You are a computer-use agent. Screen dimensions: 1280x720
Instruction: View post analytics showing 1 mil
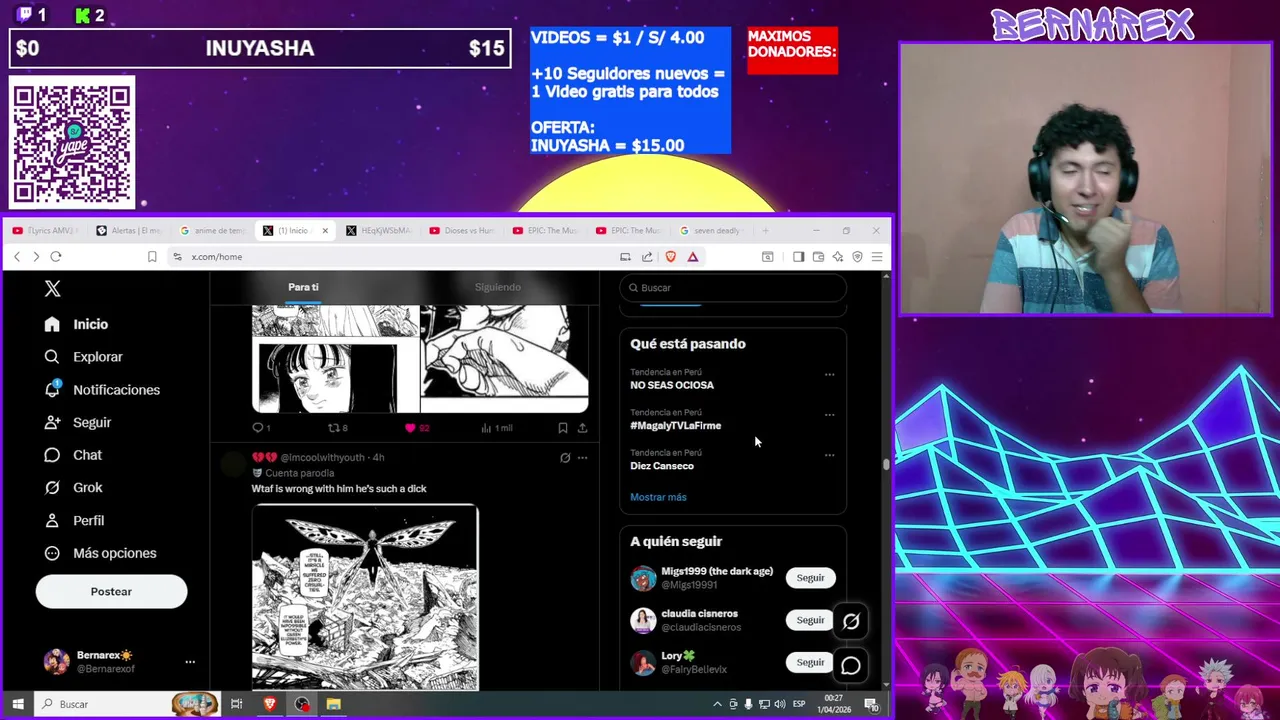tap(496, 428)
